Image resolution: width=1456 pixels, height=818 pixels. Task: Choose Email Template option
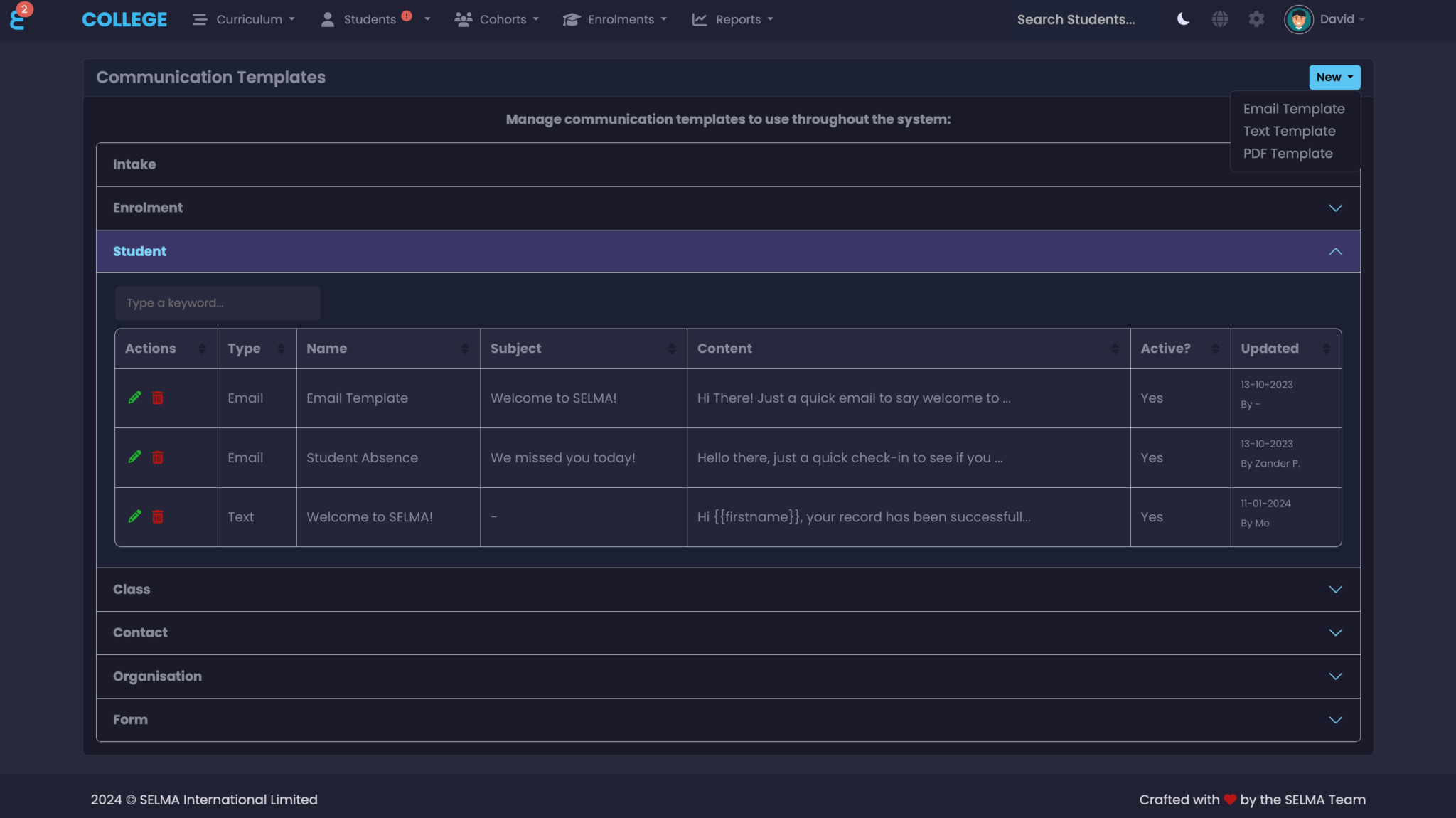pyautogui.click(x=1293, y=109)
